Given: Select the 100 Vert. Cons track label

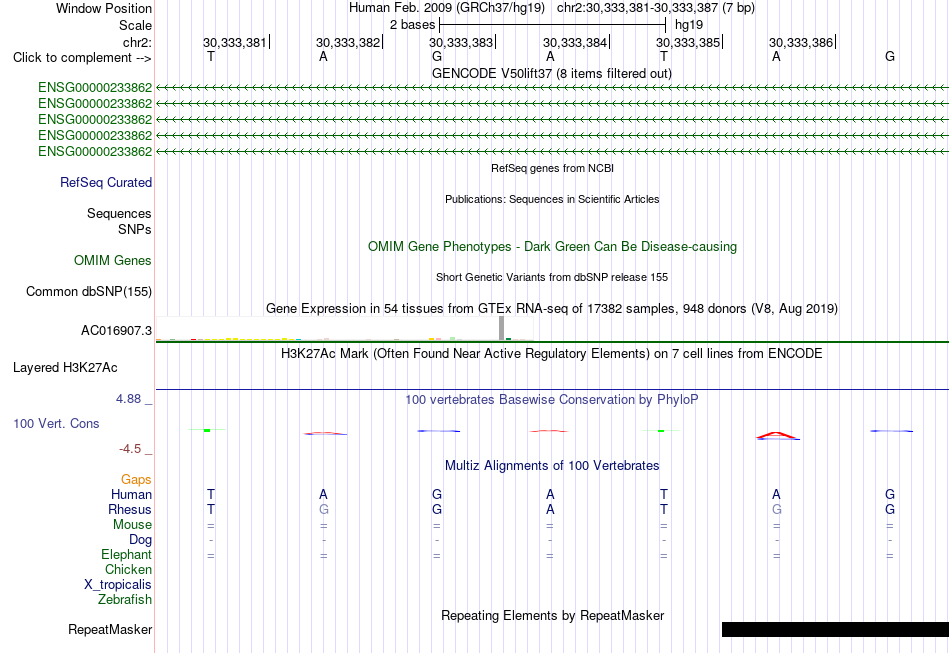Looking at the screenshot, I should coord(56,423).
